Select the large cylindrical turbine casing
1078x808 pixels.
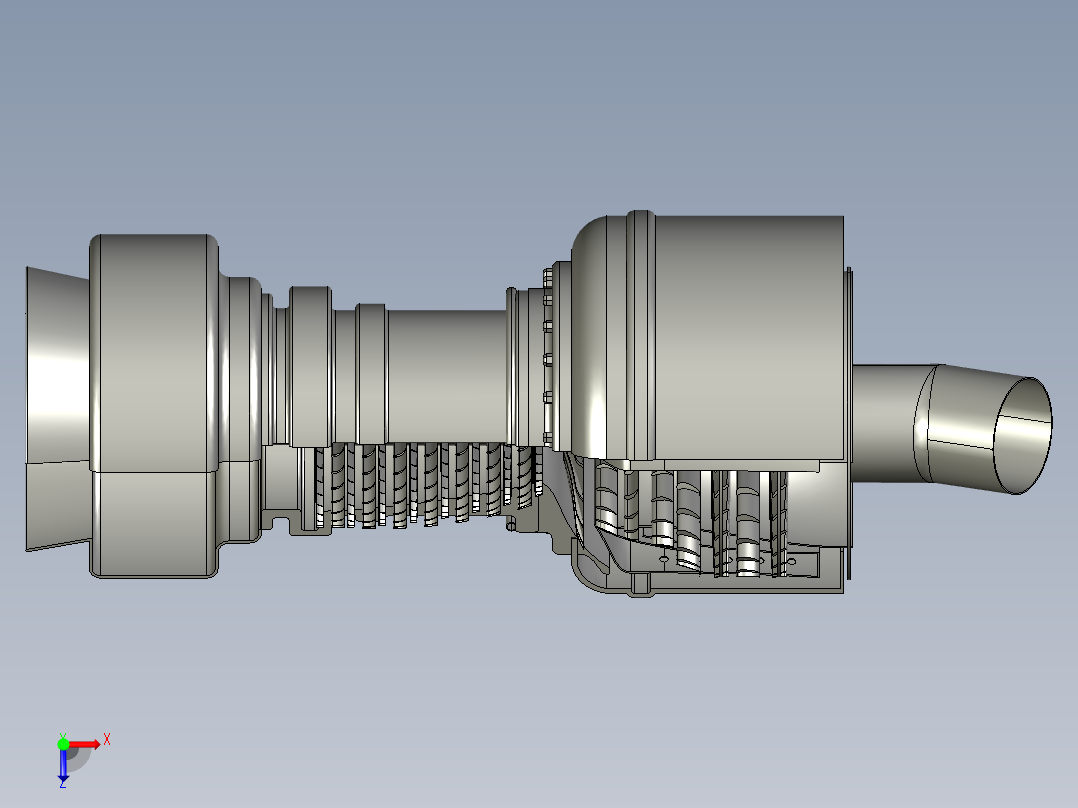click(749, 338)
